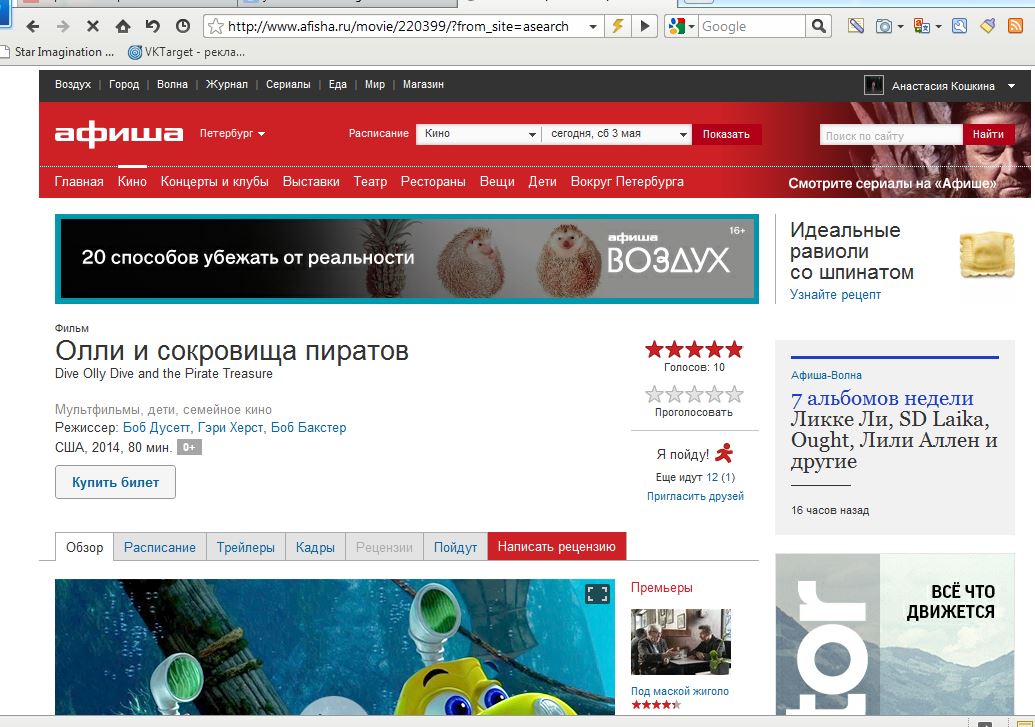
Task: Open the Рестораны navigation item
Action: (x=433, y=182)
